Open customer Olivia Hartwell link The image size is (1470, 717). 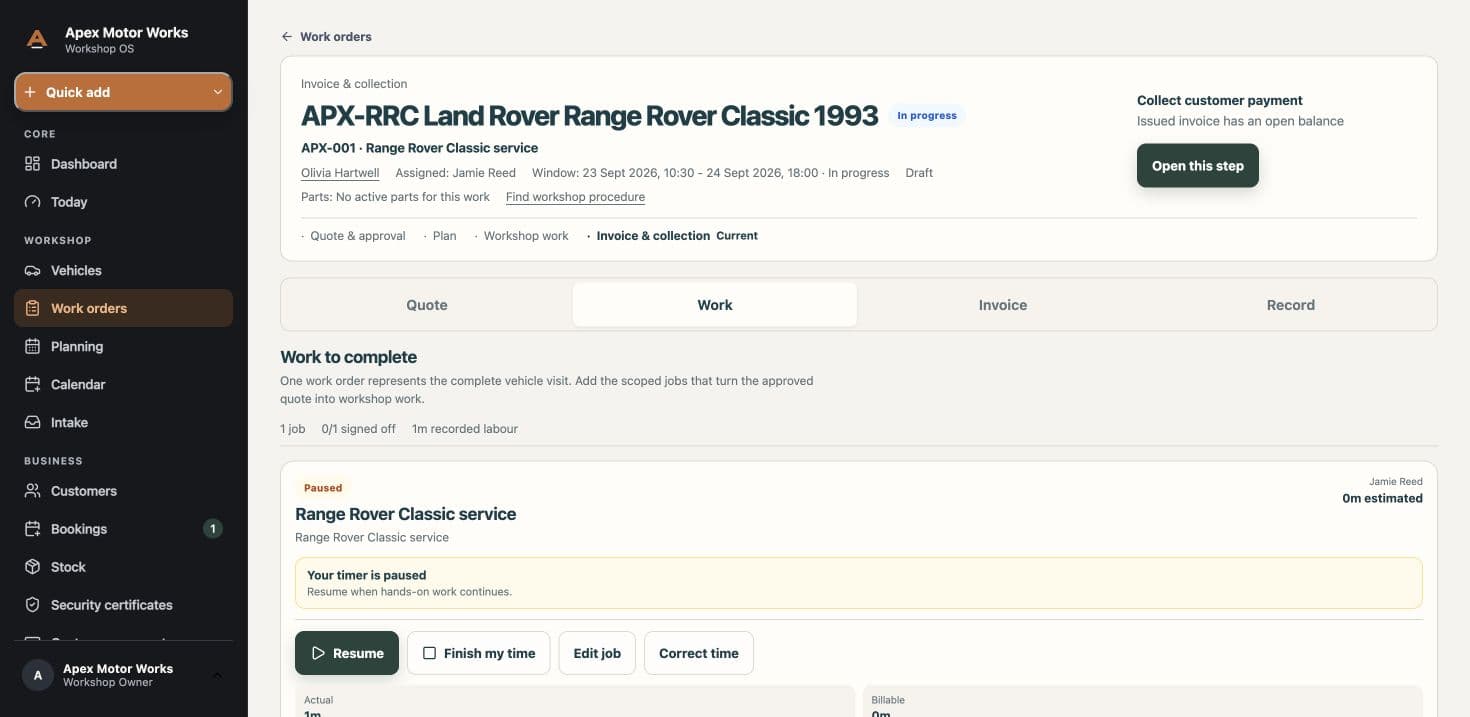(340, 173)
